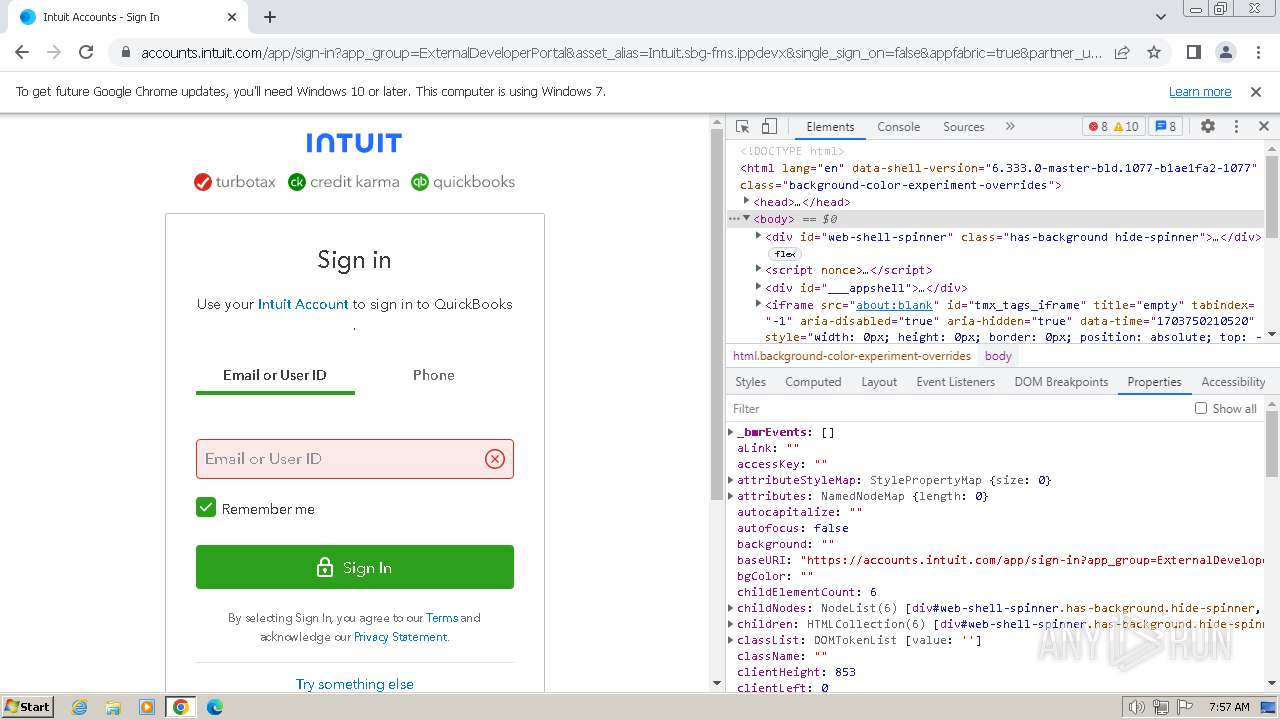Click the volume icon in system tray

[1137, 707]
